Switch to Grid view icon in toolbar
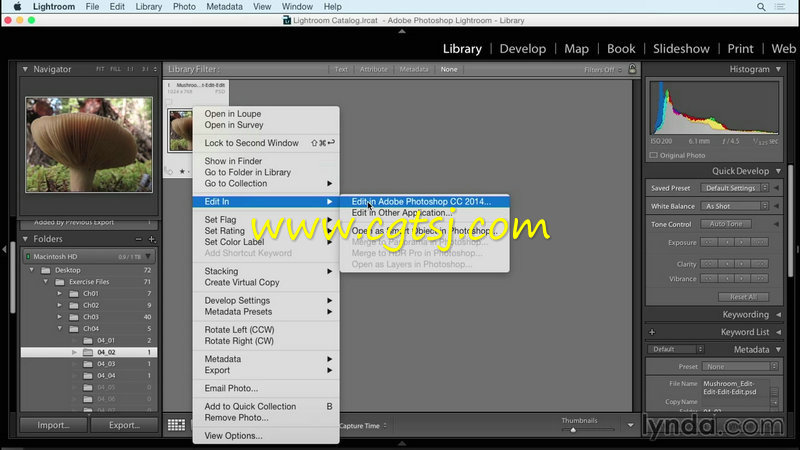The height and width of the screenshot is (450, 800). point(177,425)
